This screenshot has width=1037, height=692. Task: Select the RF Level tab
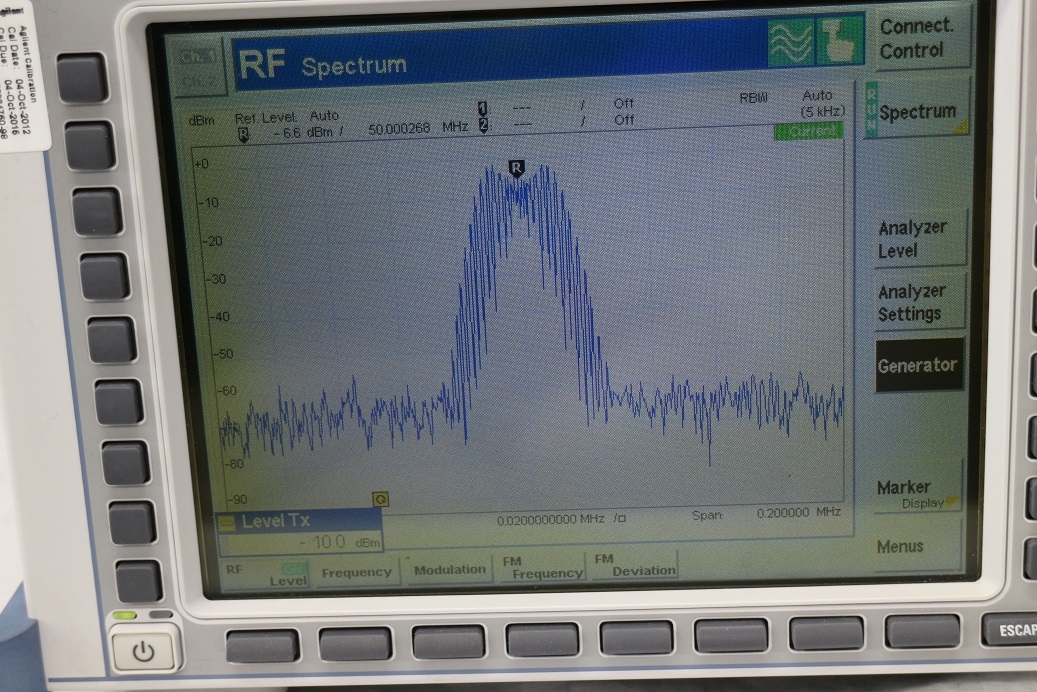[x=267, y=574]
